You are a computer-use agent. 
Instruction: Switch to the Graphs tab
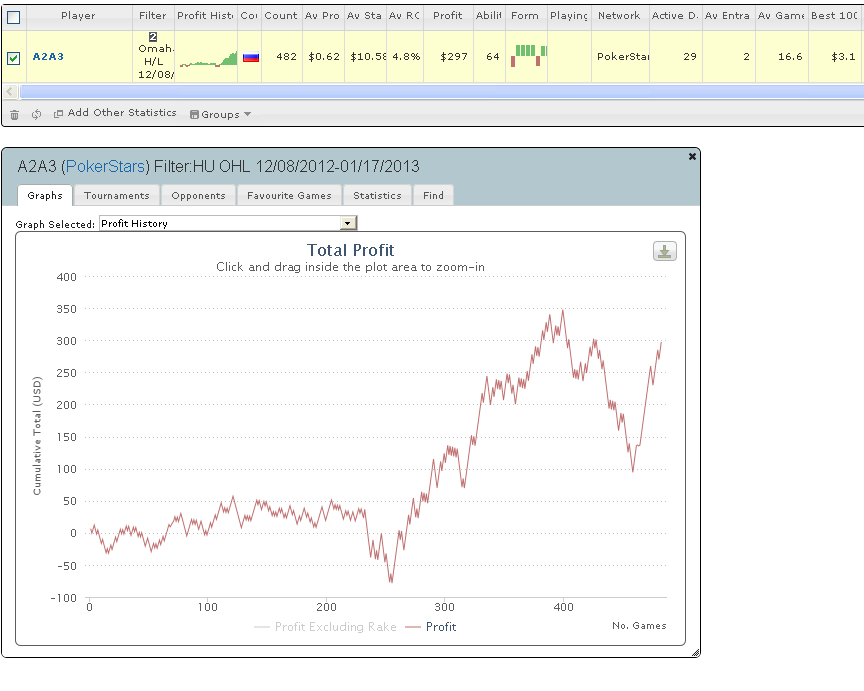(x=45, y=196)
